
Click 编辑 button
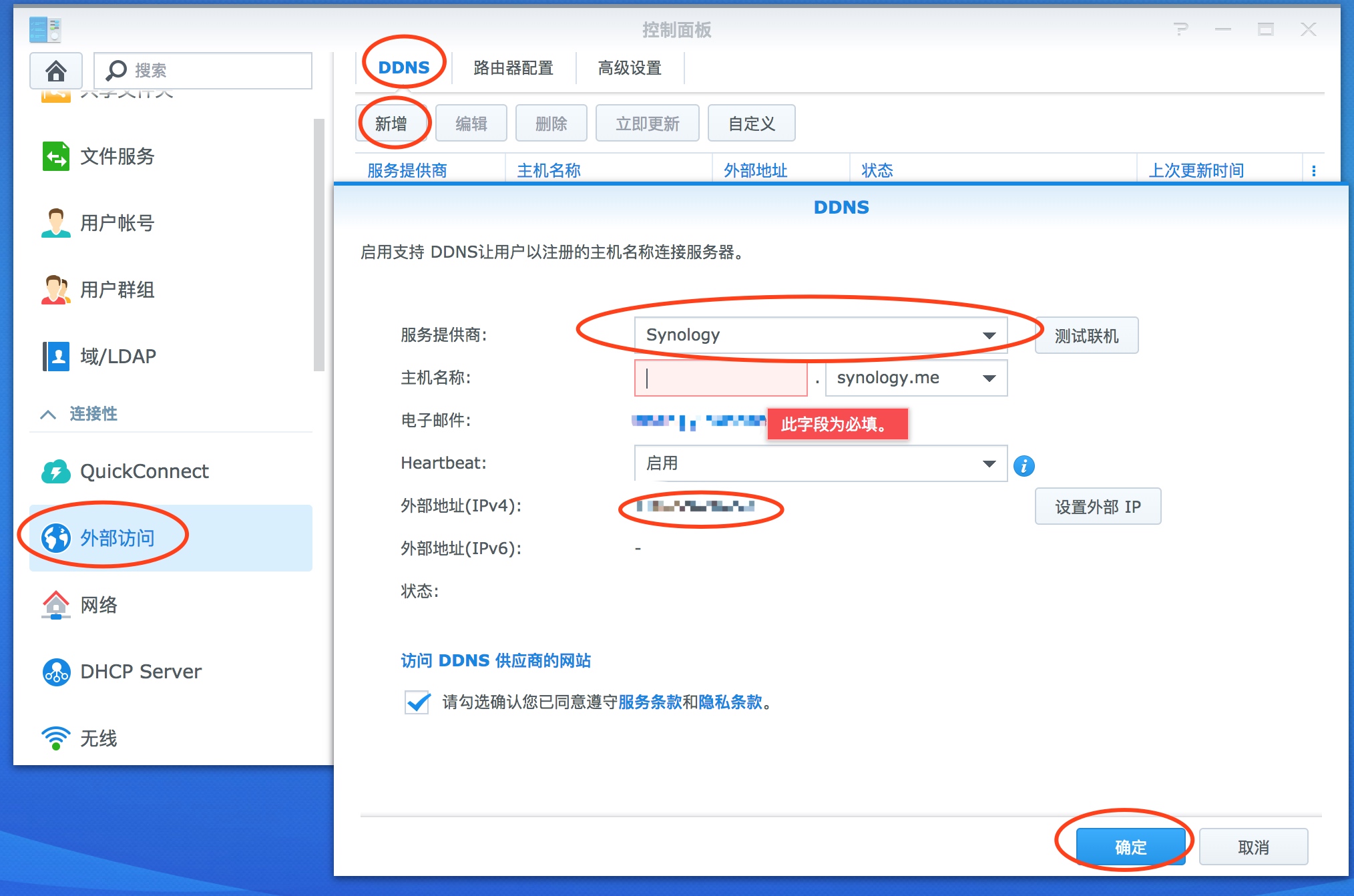pyautogui.click(x=471, y=124)
